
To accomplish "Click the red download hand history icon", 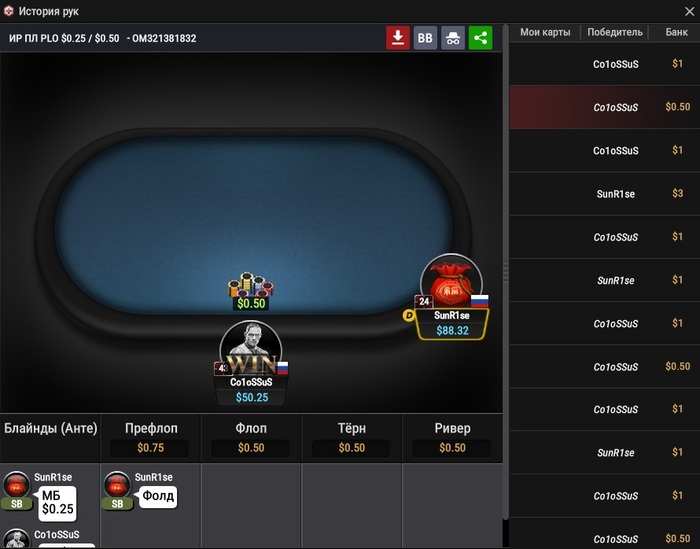I will tap(398, 38).
